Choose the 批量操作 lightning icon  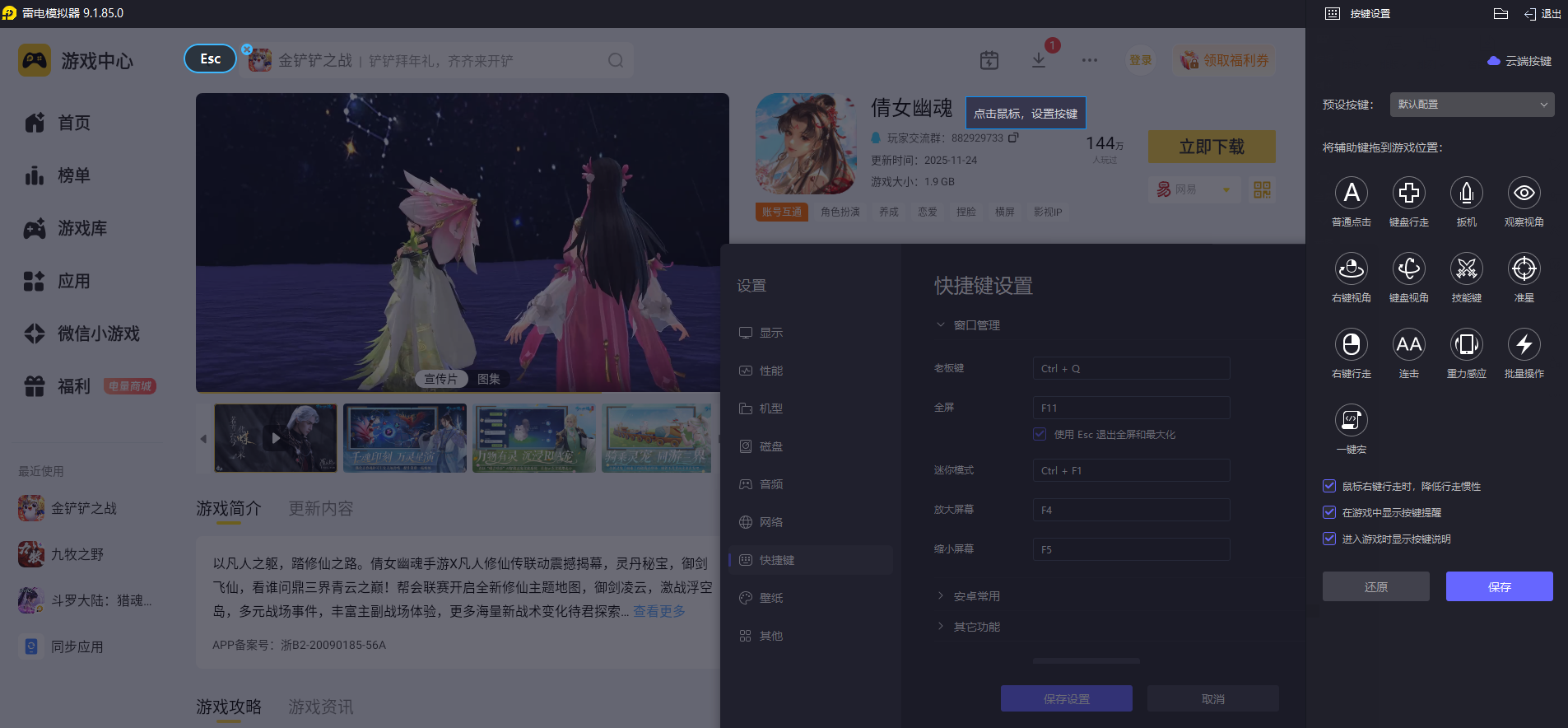click(x=1524, y=344)
